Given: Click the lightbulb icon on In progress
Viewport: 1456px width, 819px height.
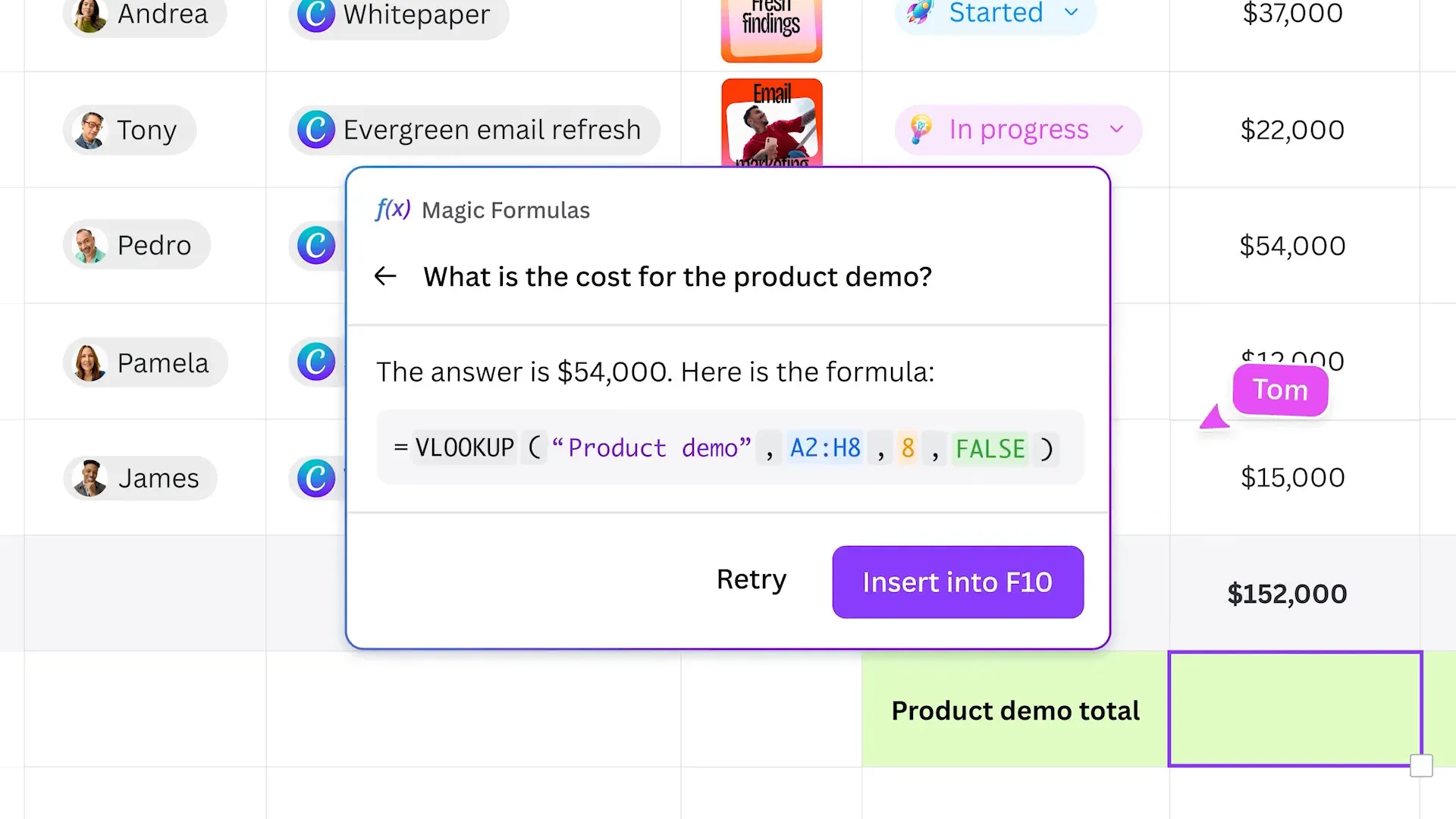Looking at the screenshot, I should [921, 130].
